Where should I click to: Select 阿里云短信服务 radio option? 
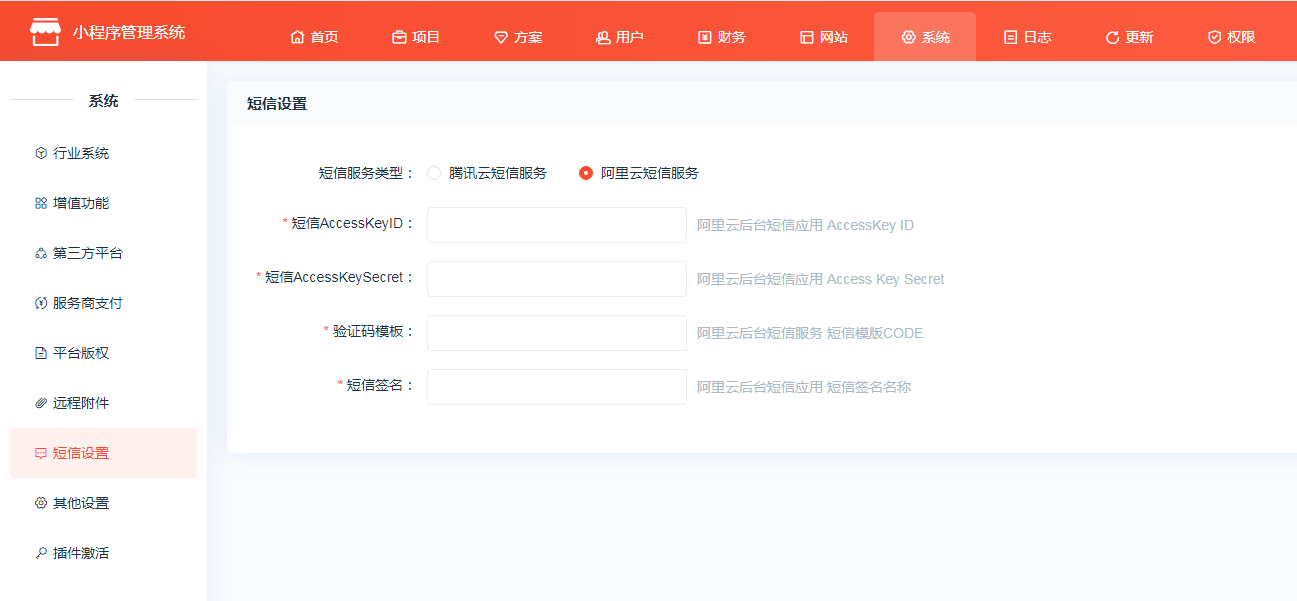click(x=586, y=173)
